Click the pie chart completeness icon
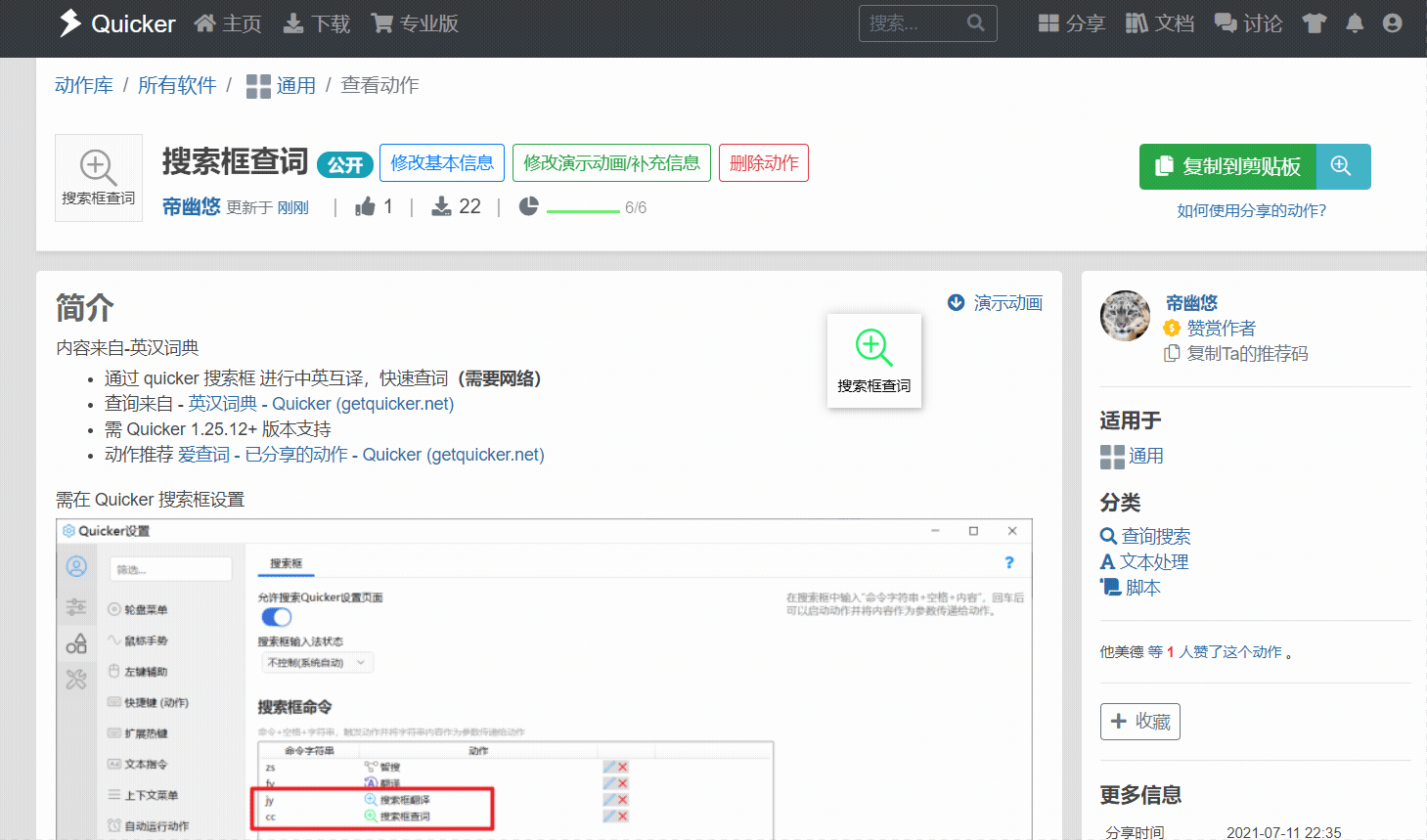 [x=528, y=206]
